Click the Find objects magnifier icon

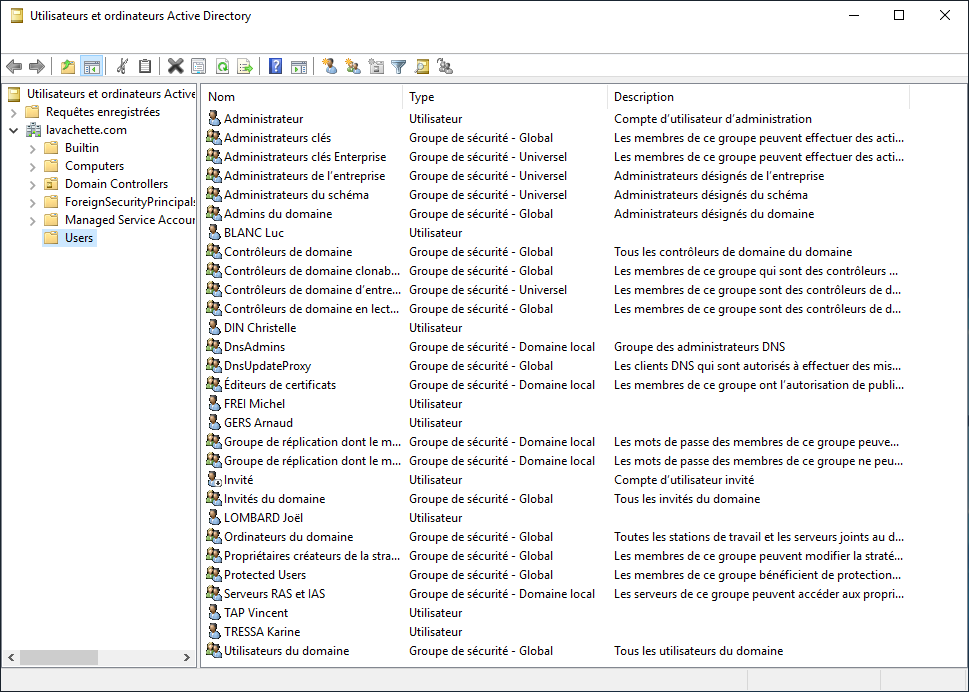click(422, 66)
